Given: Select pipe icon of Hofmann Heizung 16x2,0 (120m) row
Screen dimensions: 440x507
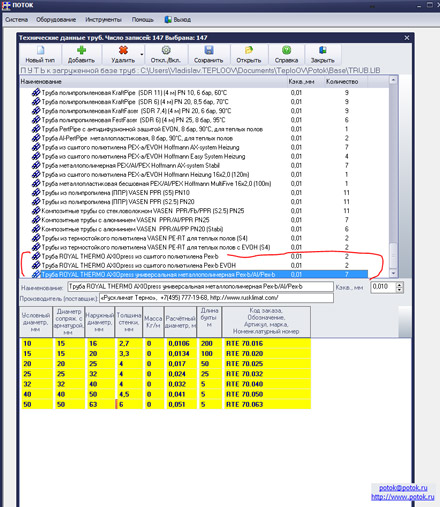Looking at the screenshot, I should tap(36, 174).
